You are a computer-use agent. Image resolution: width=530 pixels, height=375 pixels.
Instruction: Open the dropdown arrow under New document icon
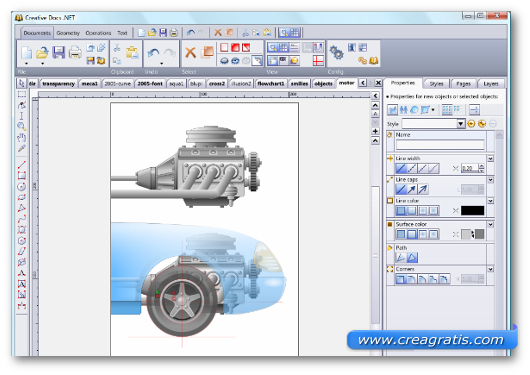26,63
